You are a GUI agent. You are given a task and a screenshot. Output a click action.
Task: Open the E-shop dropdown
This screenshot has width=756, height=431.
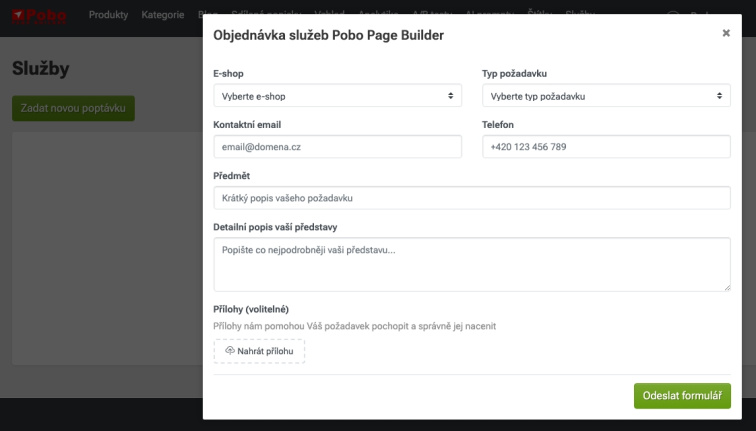(337, 96)
